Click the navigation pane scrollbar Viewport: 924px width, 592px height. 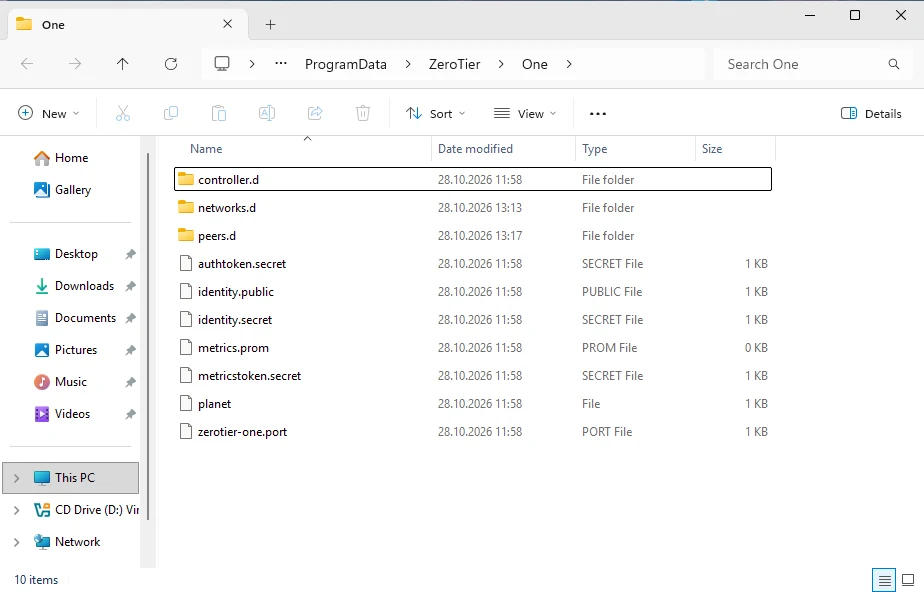148,336
